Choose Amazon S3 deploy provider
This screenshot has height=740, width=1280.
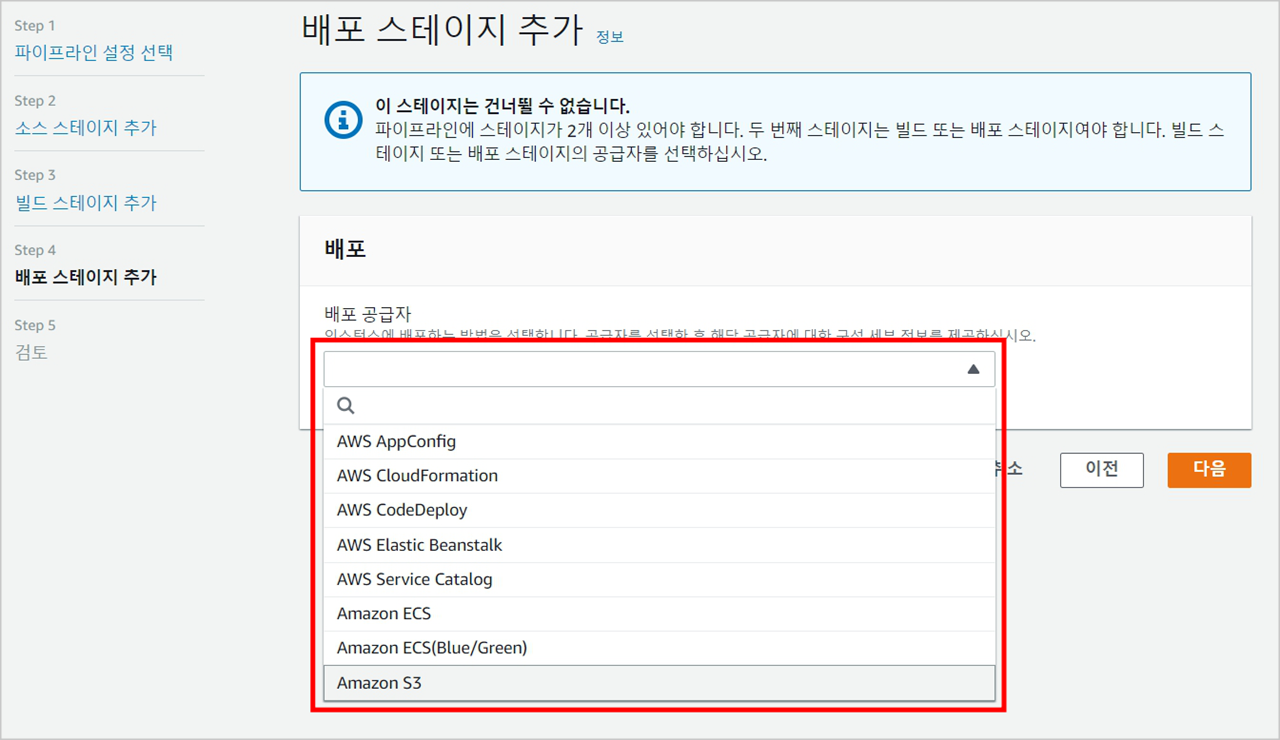point(660,683)
